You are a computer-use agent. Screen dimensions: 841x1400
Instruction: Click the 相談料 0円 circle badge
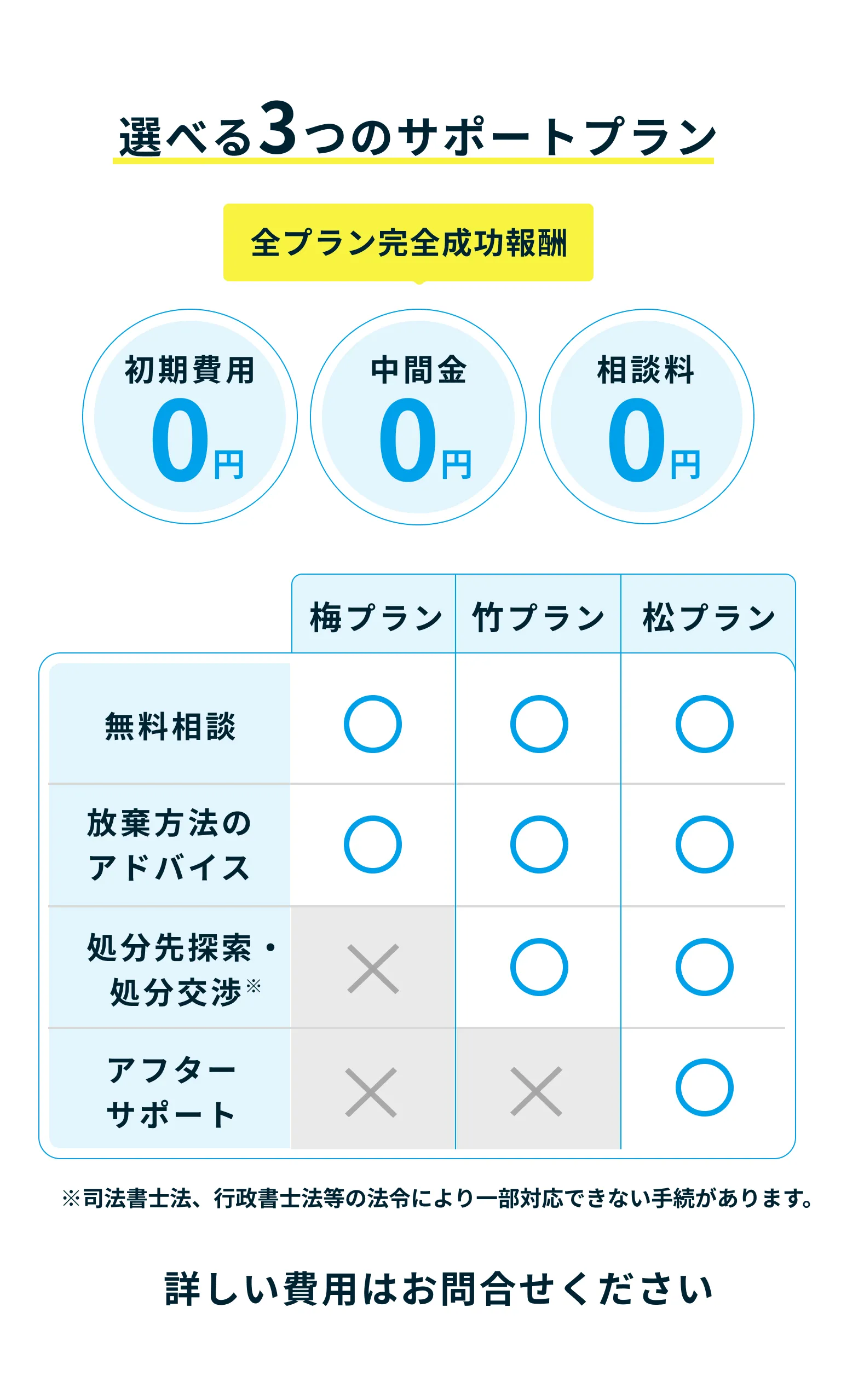coord(646,416)
